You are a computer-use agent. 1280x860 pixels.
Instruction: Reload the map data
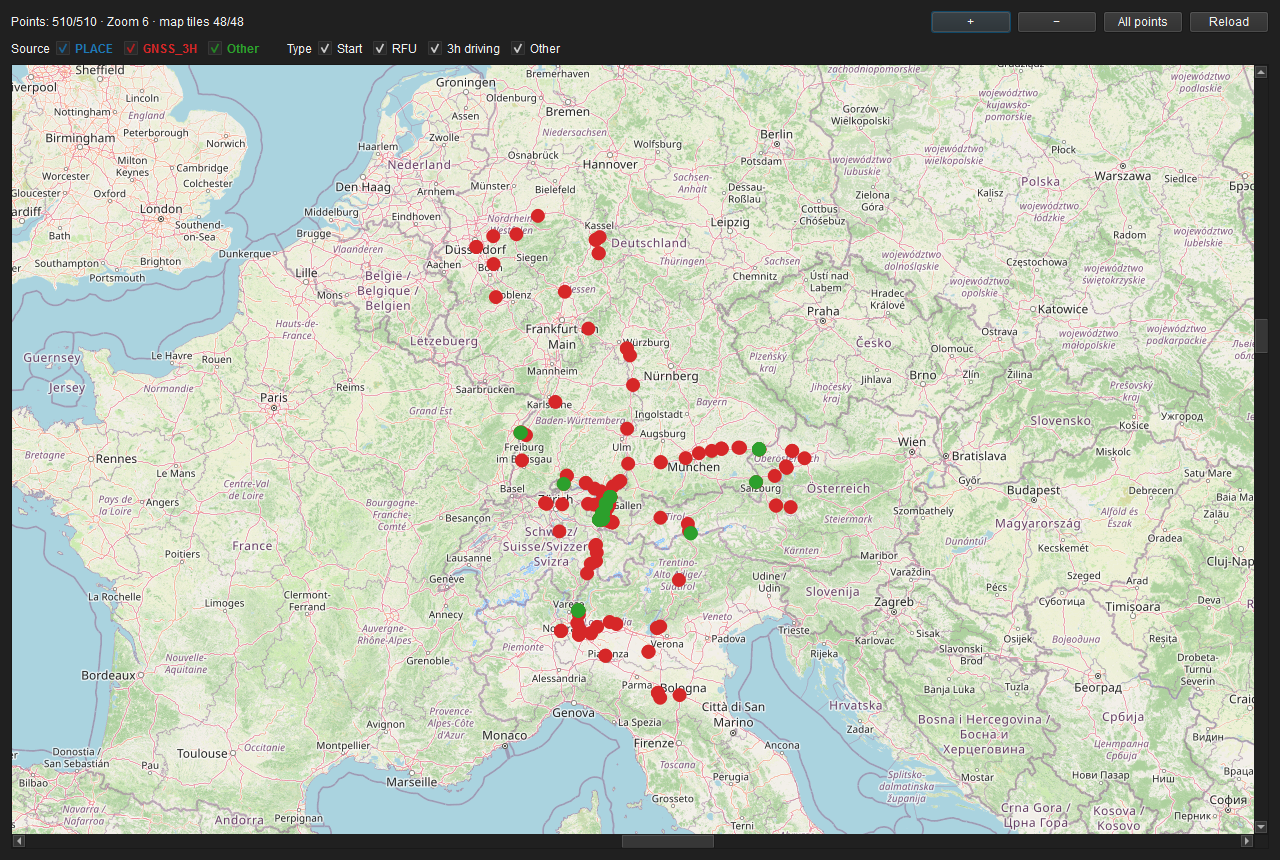1229,22
